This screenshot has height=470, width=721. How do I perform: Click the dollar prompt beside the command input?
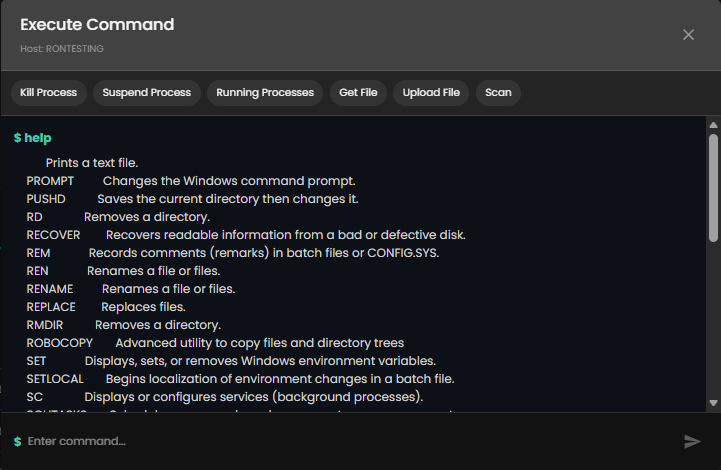pyautogui.click(x=17, y=441)
